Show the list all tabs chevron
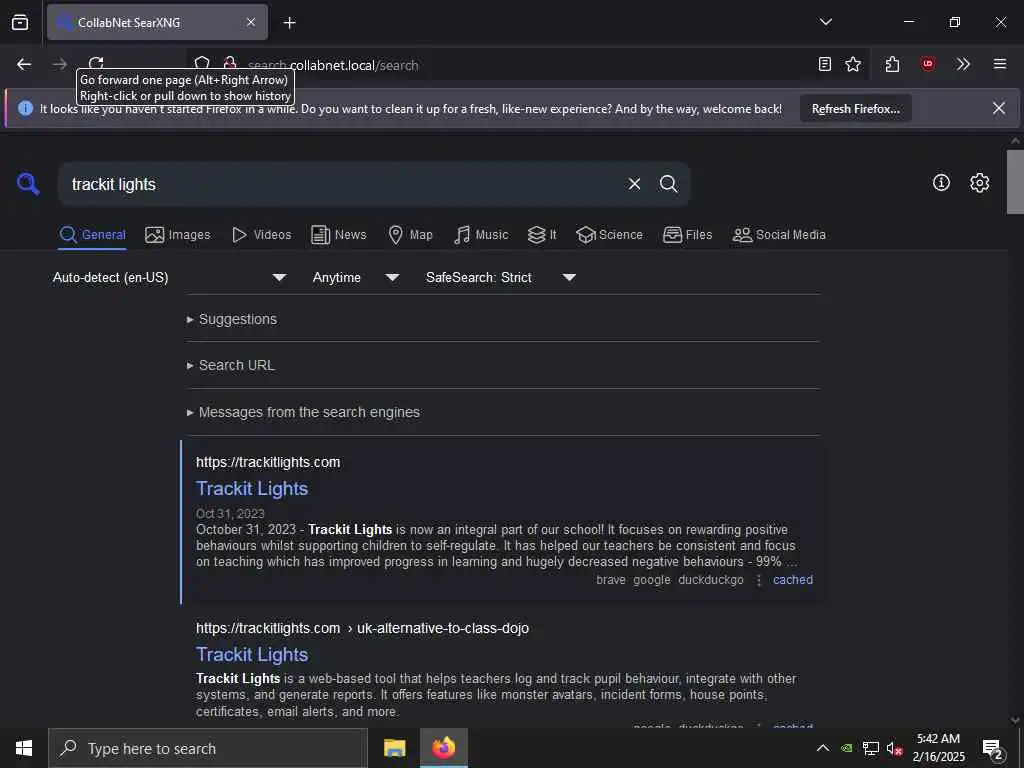Image resolution: width=1024 pixels, height=768 pixels. click(825, 22)
